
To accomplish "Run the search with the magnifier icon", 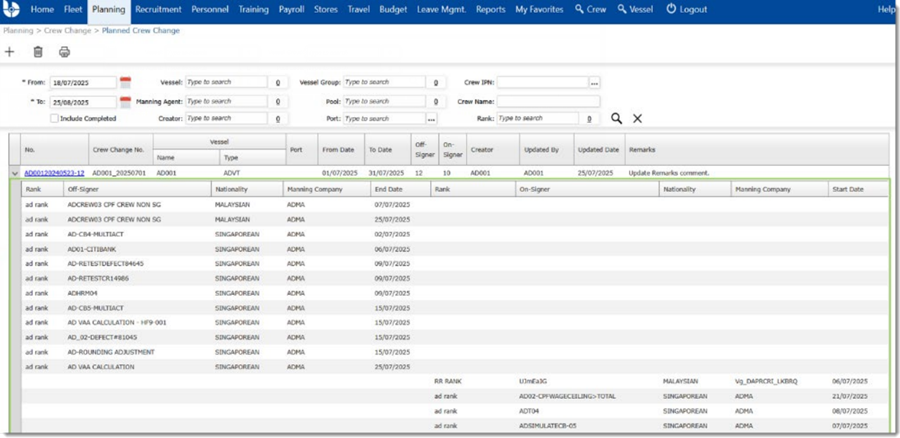I will coord(617,118).
